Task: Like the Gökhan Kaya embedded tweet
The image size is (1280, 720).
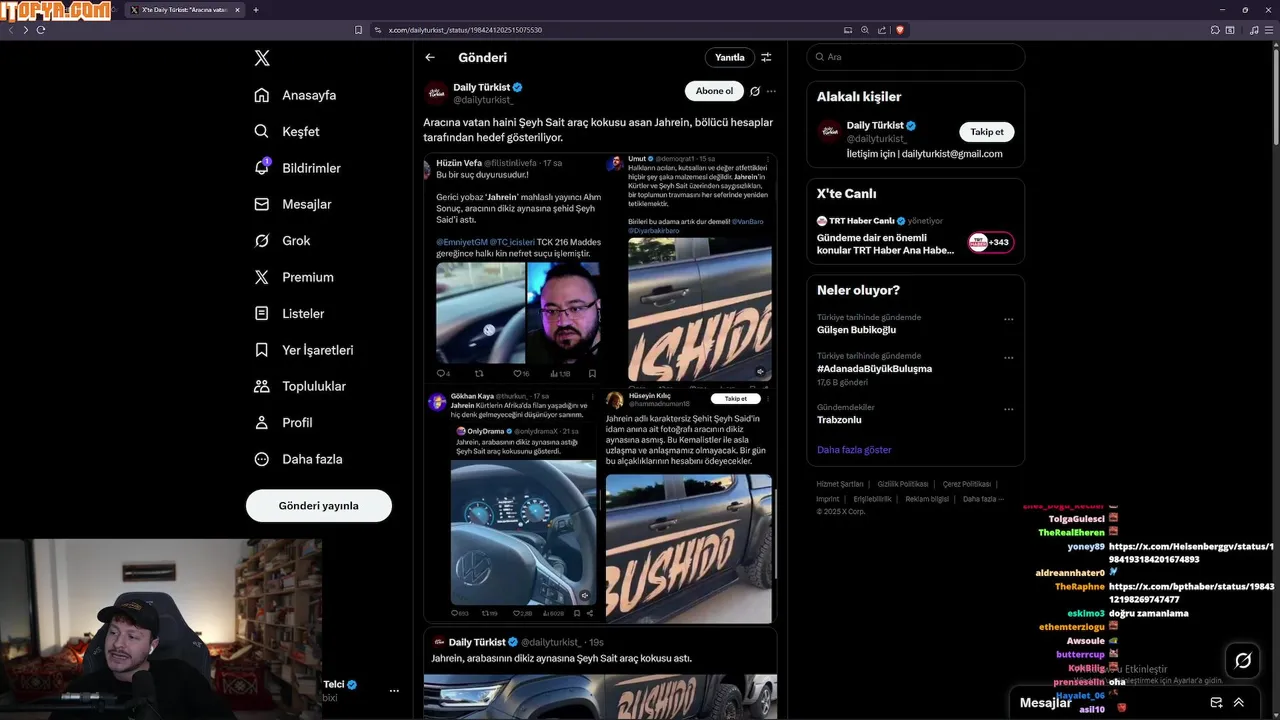Action: point(517,613)
